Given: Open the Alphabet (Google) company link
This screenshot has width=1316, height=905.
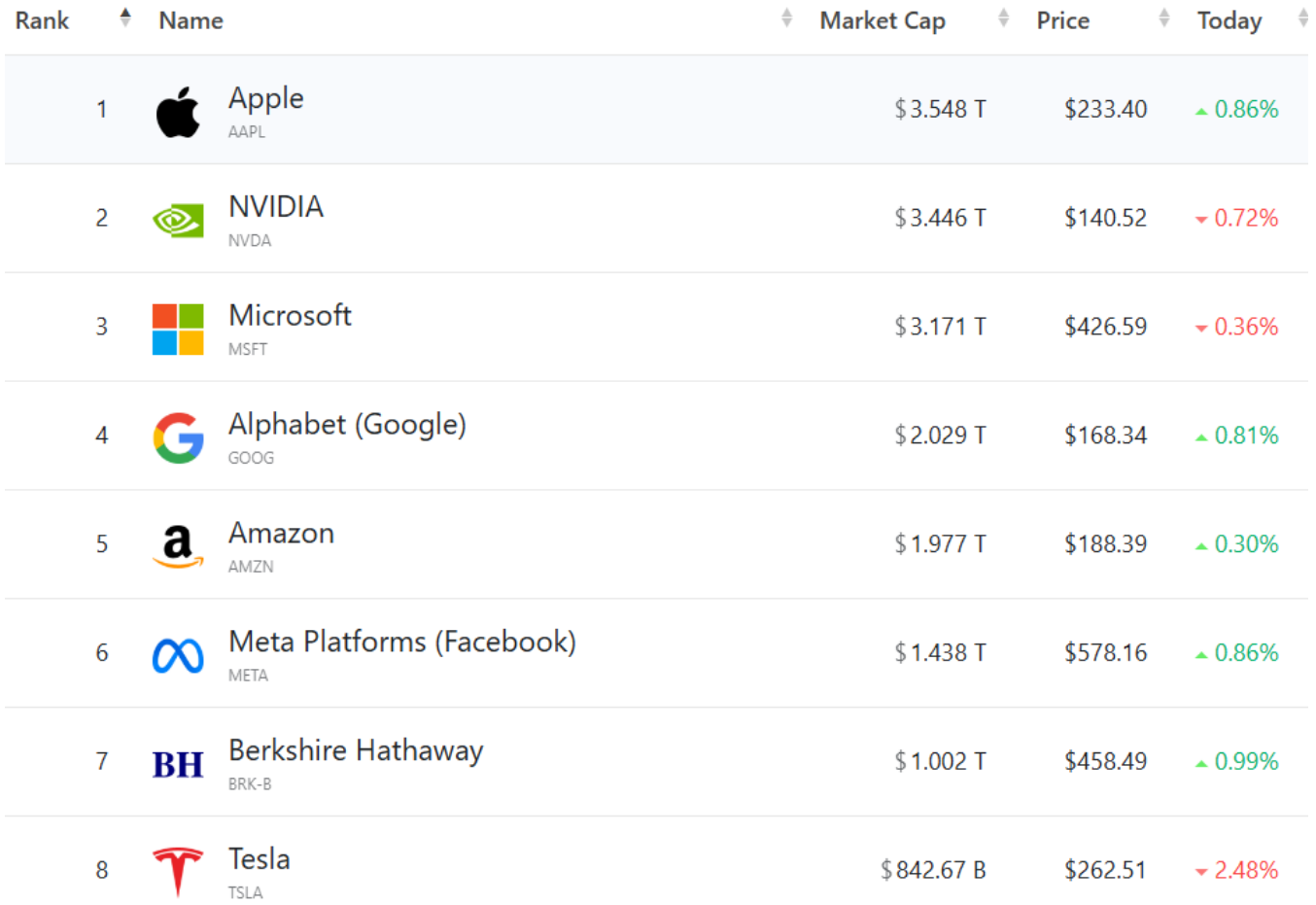Looking at the screenshot, I should (x=347, y=425).
